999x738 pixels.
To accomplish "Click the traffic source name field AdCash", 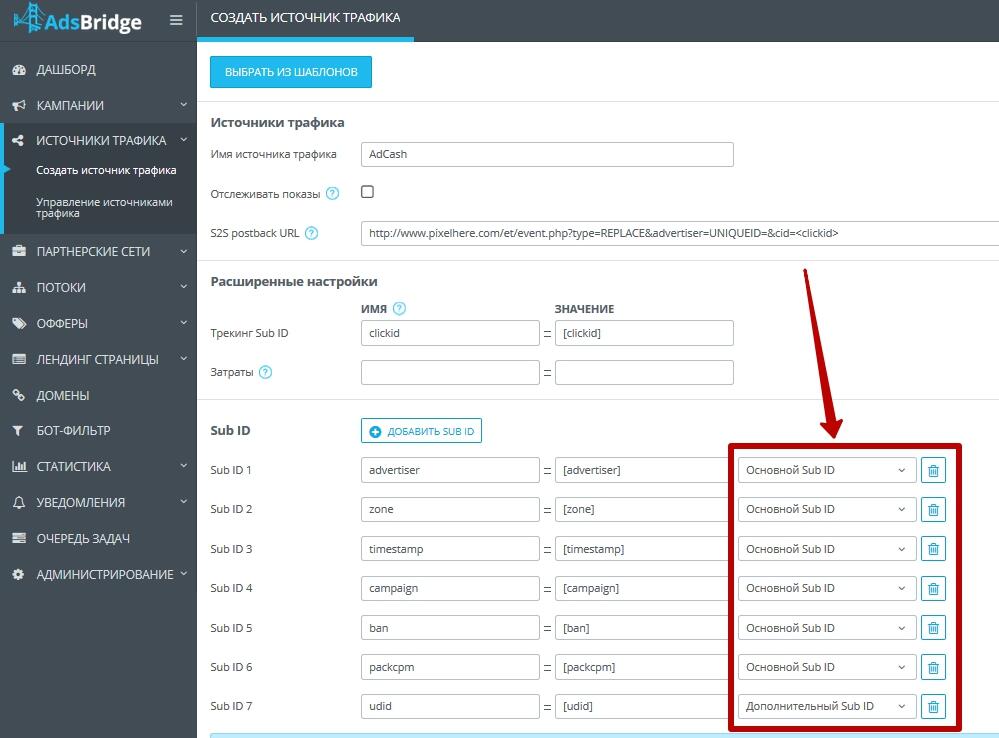I will tap(547, 154).
